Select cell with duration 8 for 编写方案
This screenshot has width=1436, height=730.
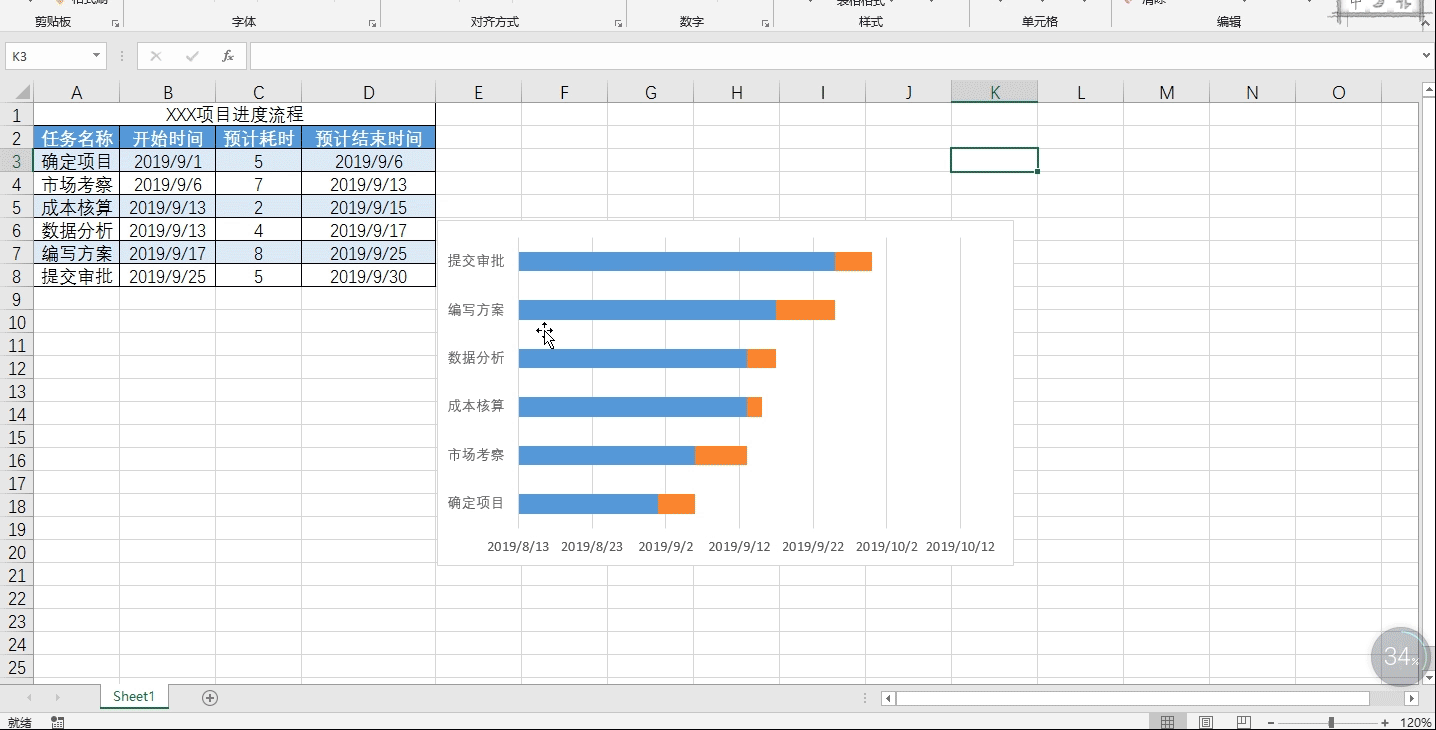coord(258,253)
